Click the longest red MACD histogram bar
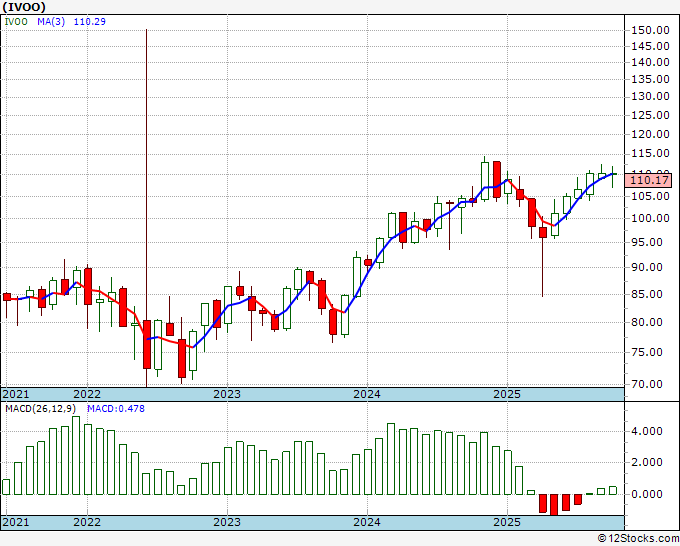Image resolution: width=680 pixels, height=546 pixels. point(554,505)
